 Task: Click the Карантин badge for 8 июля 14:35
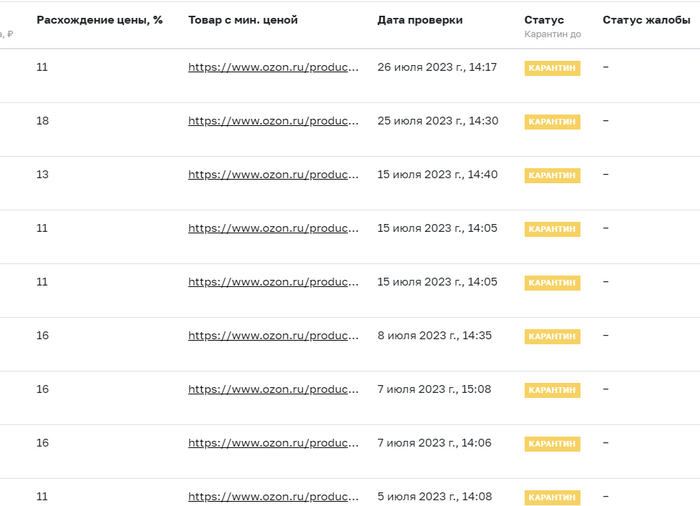552,336
